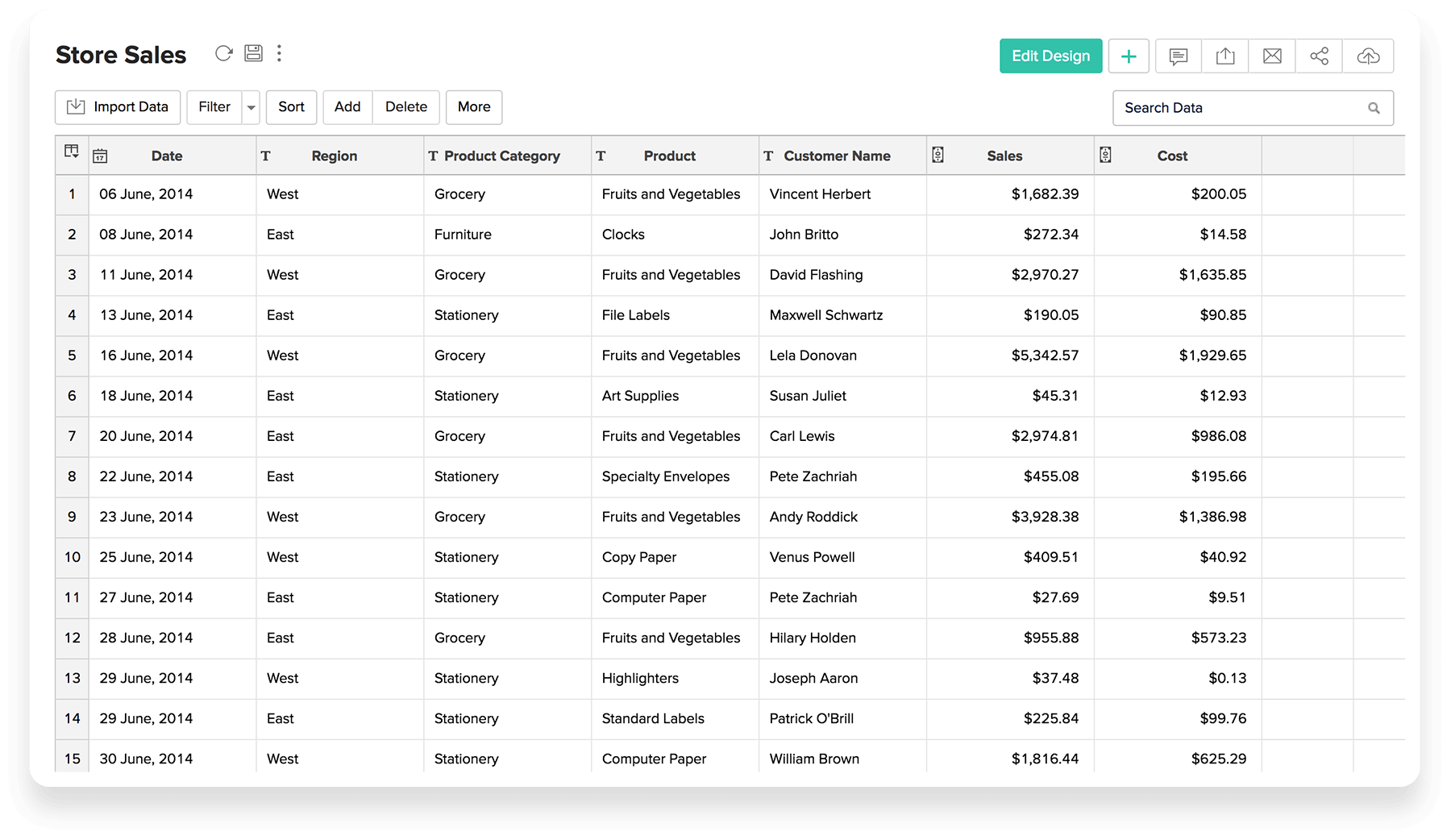Open the comments speech bubble icon
Viewport: 1451px width, 840px height.
pos(1178,56)
